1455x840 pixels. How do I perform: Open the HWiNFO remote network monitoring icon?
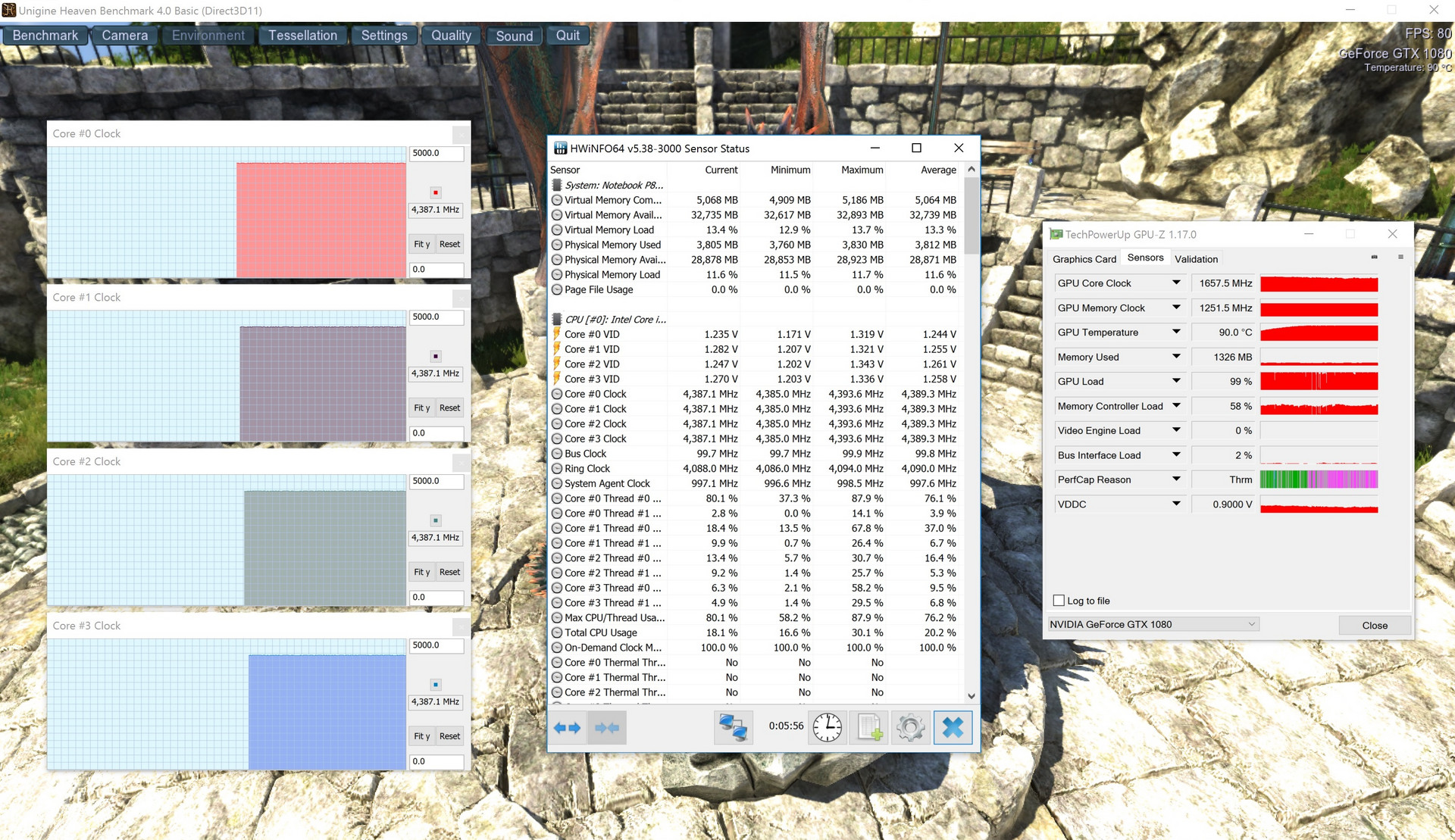[733, 728]
